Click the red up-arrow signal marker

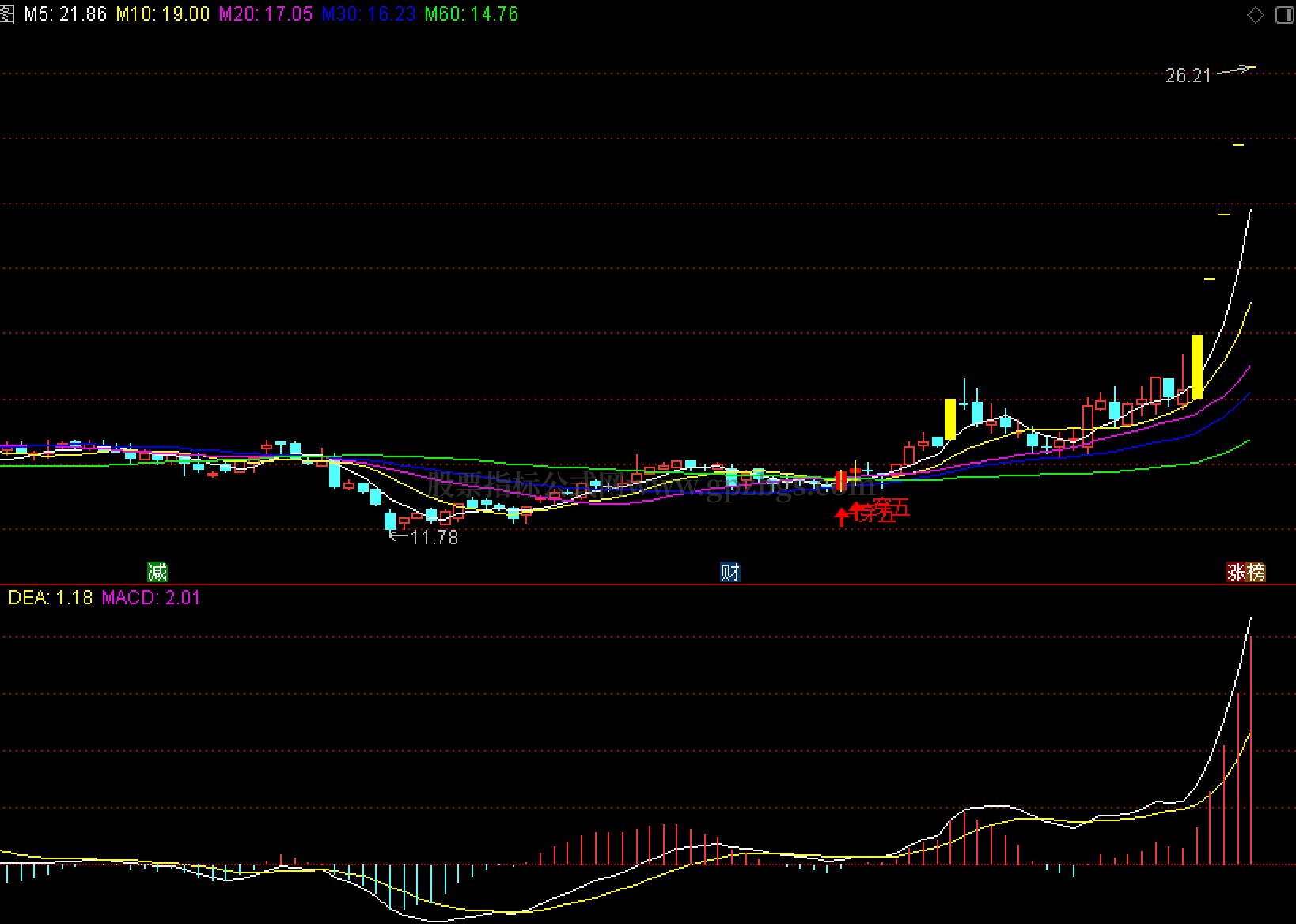tap(842, 517)
